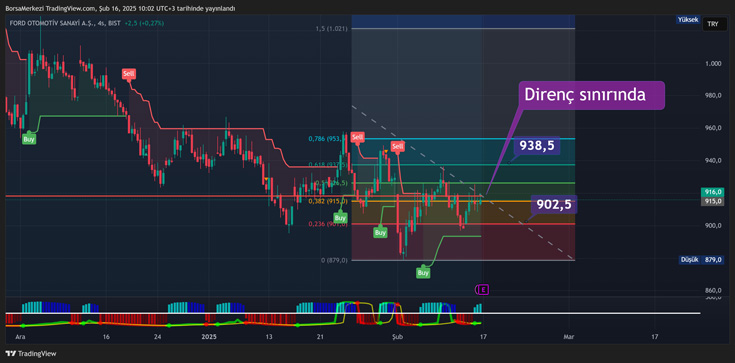Click the Buy label under the 0,236 level
735x363 pixels.
(x=381, y=232)
